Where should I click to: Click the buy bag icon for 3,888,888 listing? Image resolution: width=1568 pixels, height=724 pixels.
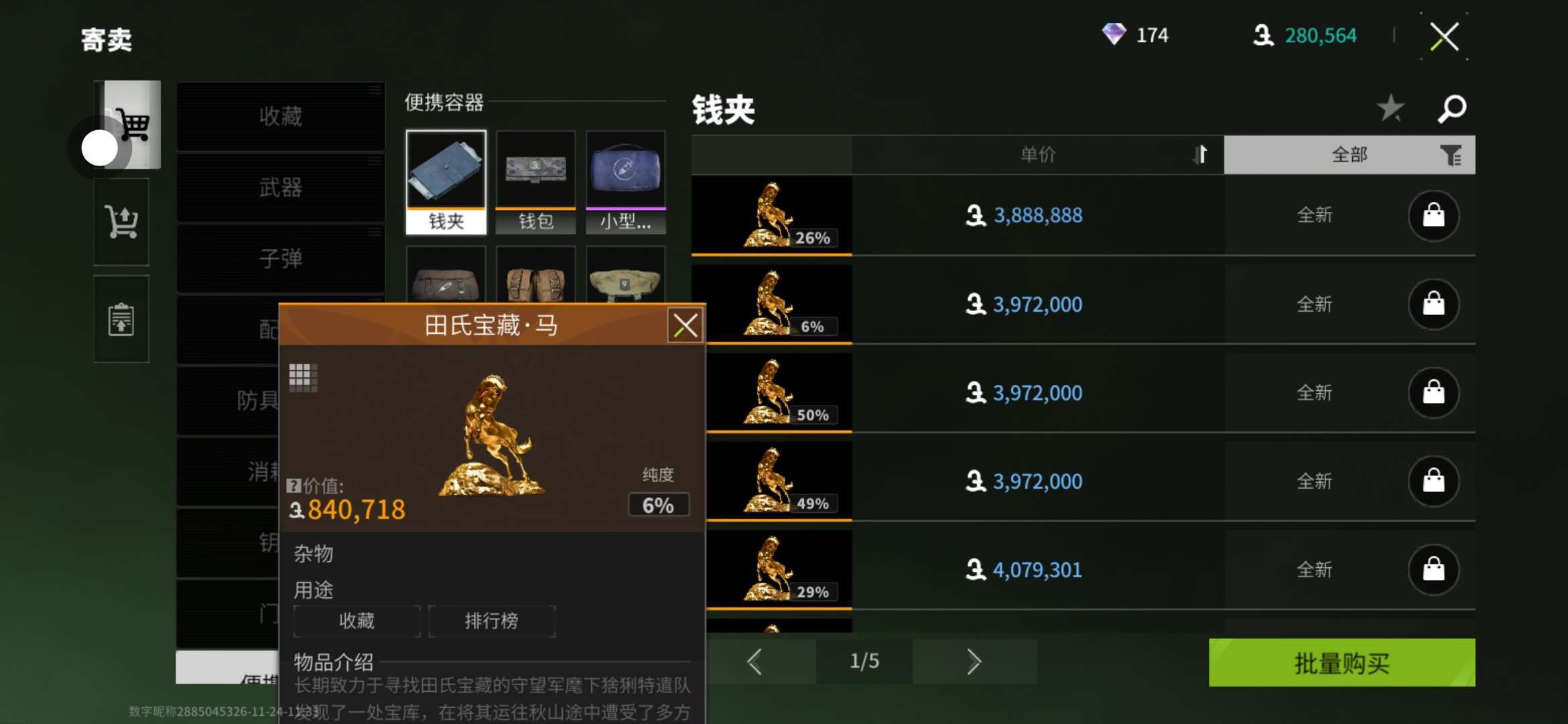(x=1433, y=215)
